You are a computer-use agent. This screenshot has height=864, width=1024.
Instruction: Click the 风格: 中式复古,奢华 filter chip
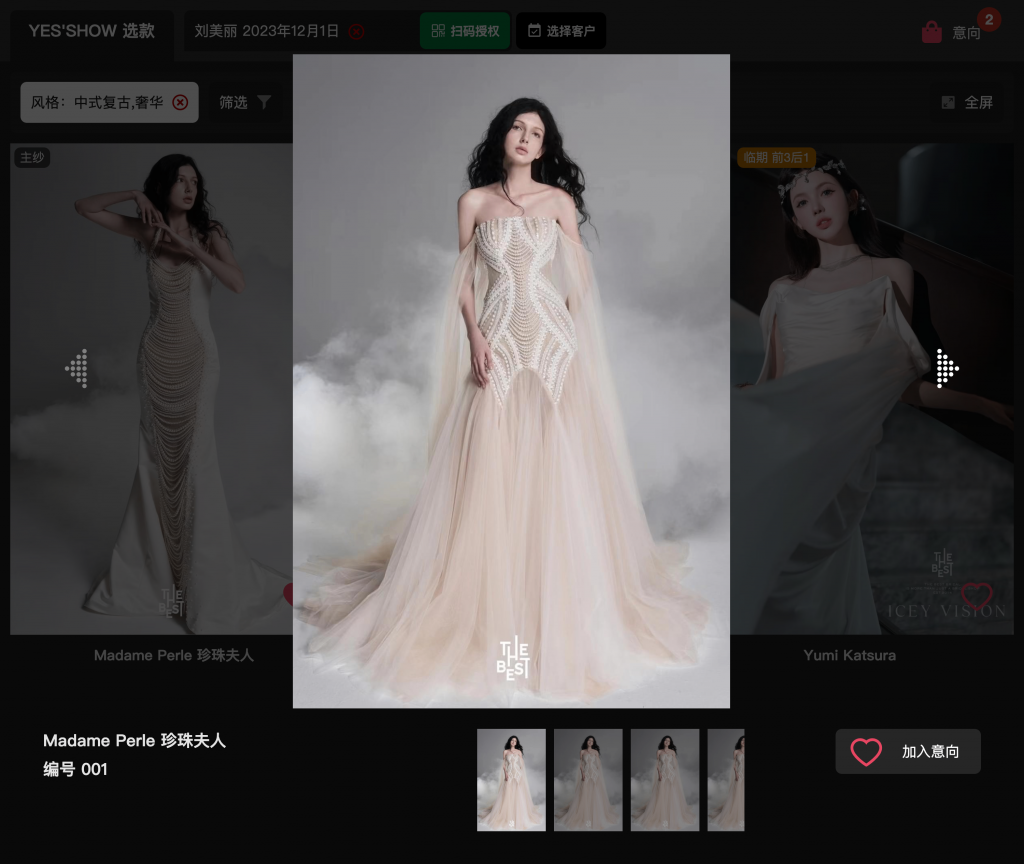click(109, 103)
